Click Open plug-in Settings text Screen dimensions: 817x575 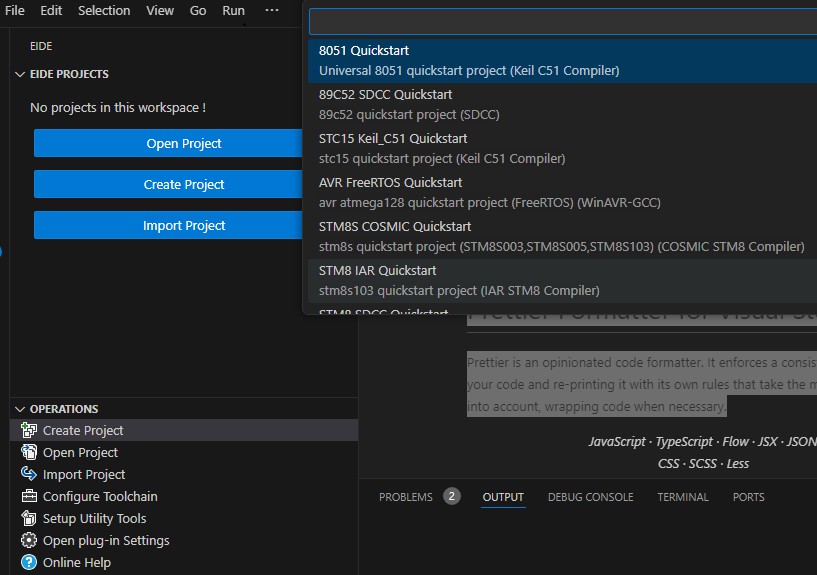coord(106,541)
